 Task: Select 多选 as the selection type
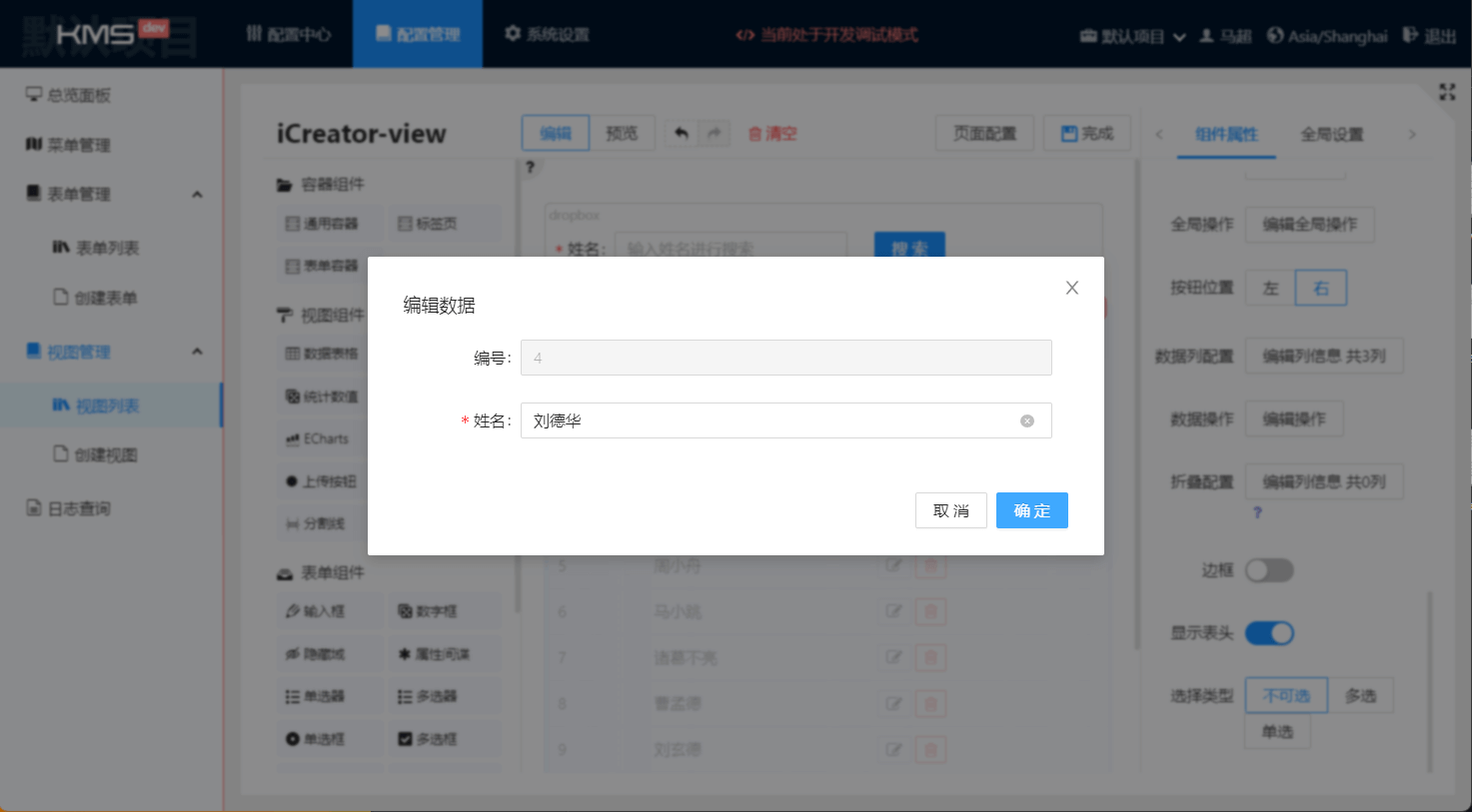tap(1360, 695)
